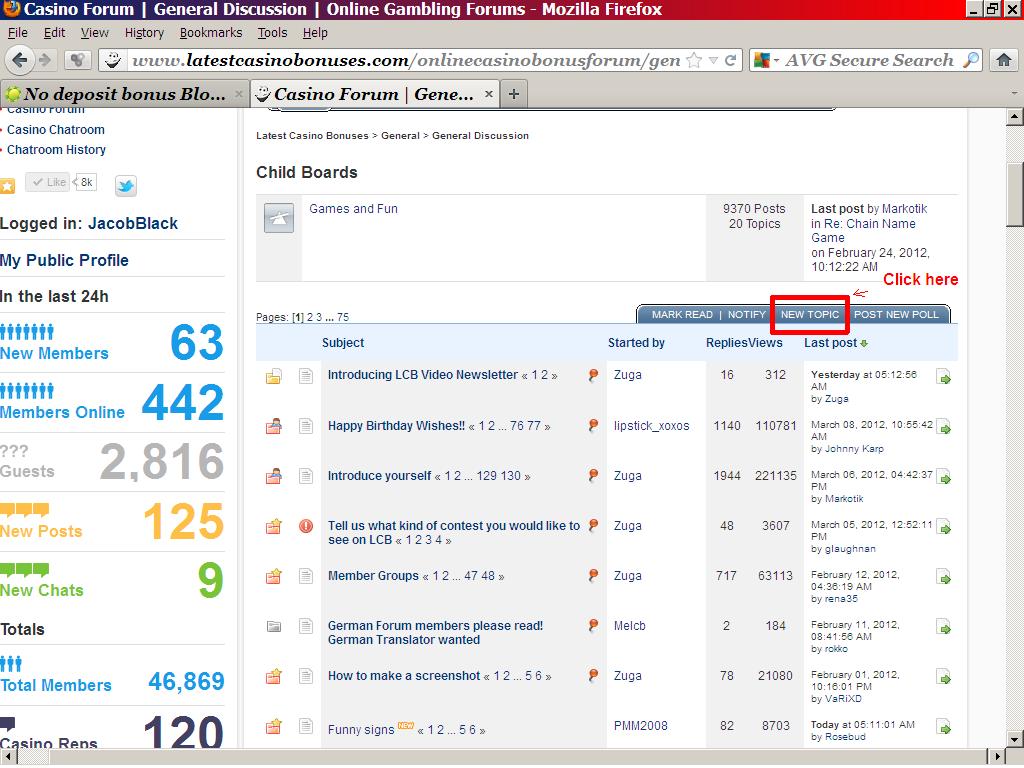Go to last post of Happy Birthday Wishes
This screenshot has height=768, width=1024.
point(944,427)
